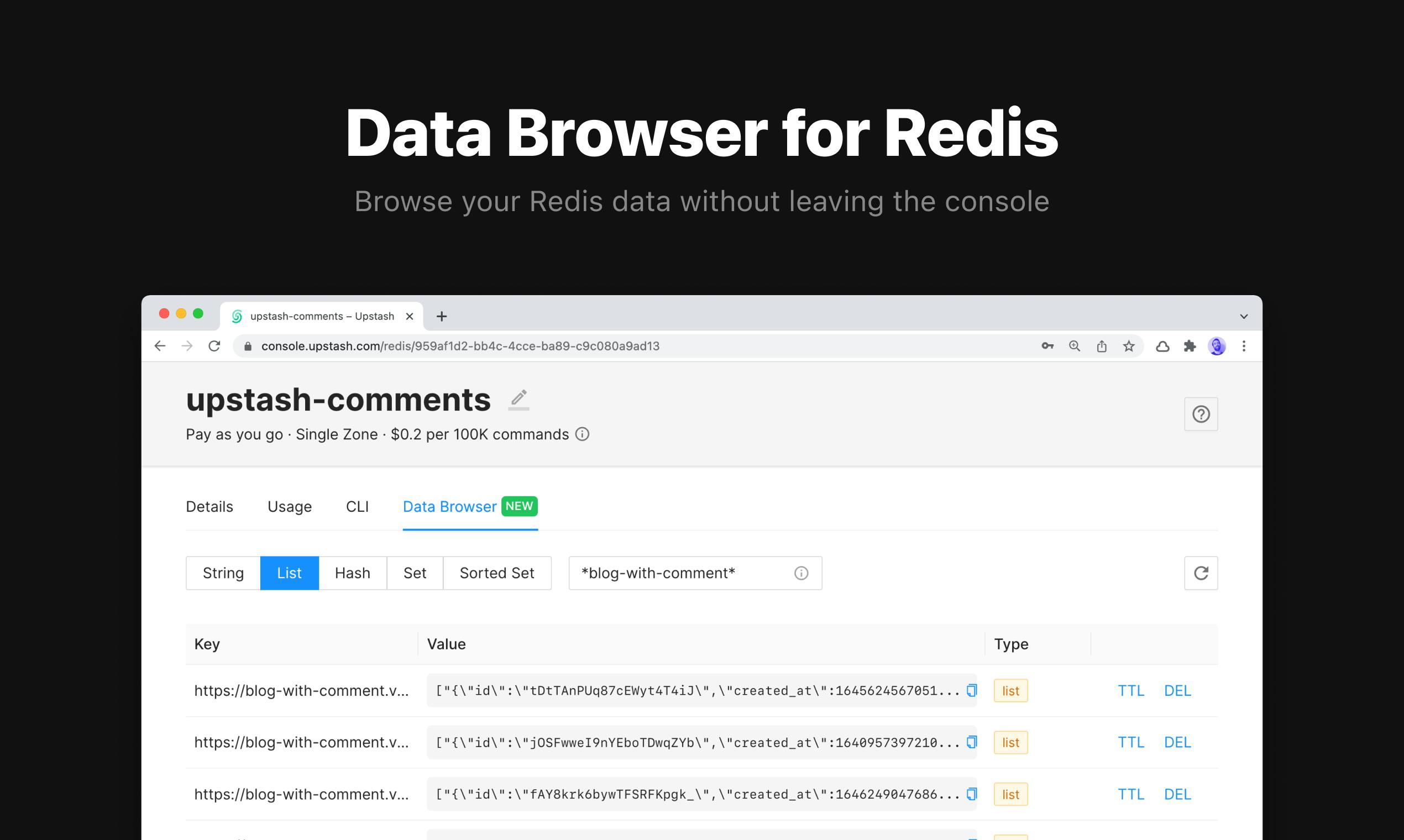
Task: Open the browser three-dot menu
Action: click(x=1244, y=346)
